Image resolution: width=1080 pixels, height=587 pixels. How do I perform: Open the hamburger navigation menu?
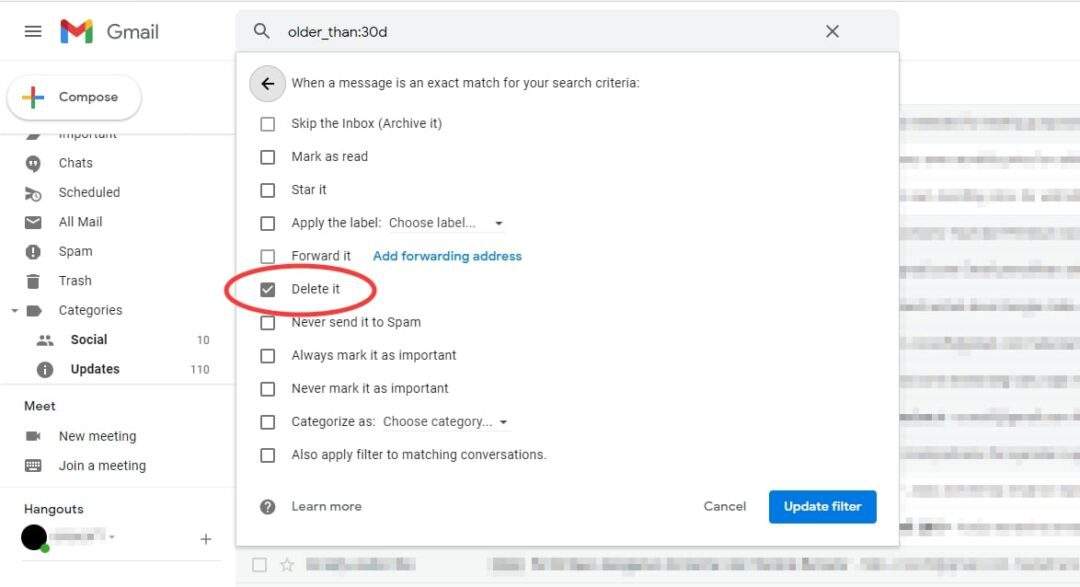32,30
